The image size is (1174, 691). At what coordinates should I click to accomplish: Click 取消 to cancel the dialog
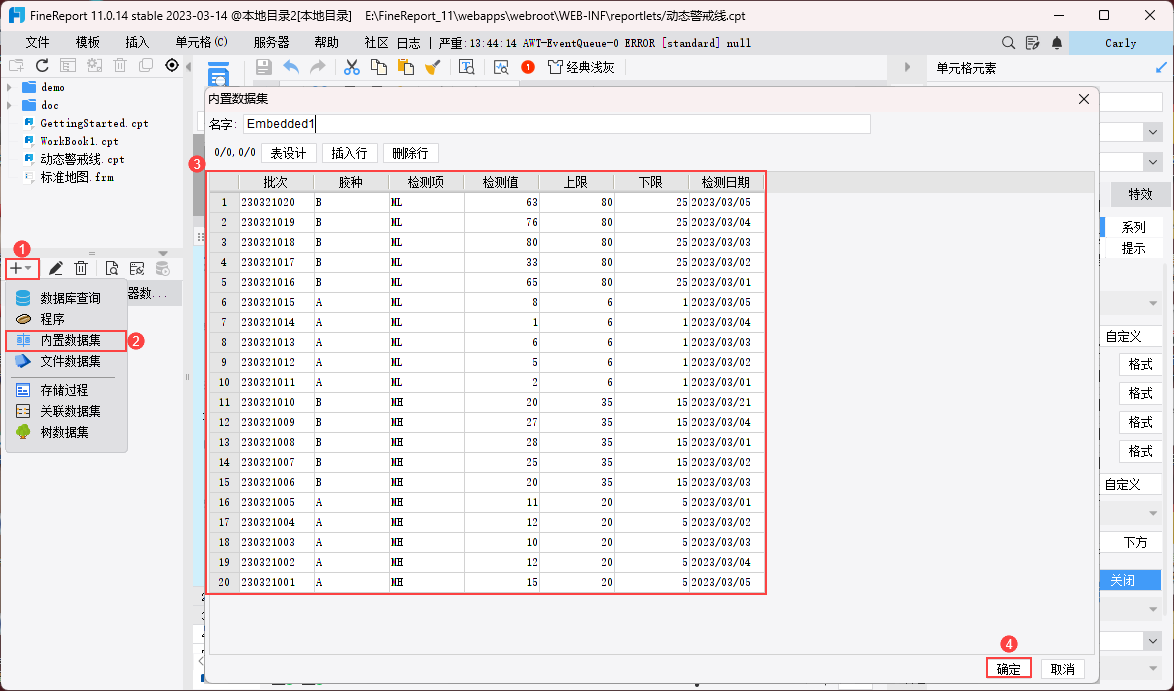pyautogui.click(x=1062, y=669)
